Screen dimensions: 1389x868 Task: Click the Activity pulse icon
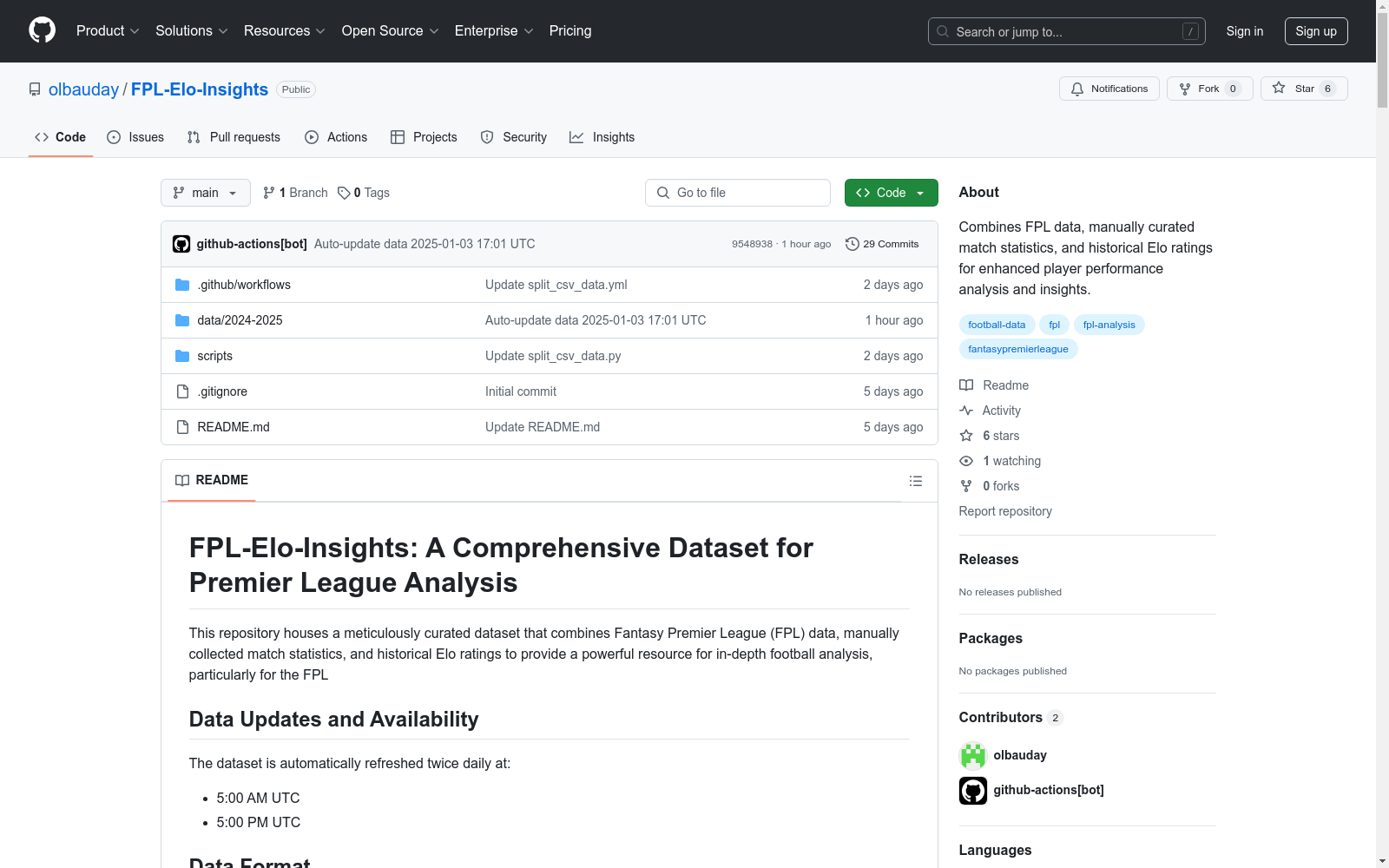(x=966, y=411)
